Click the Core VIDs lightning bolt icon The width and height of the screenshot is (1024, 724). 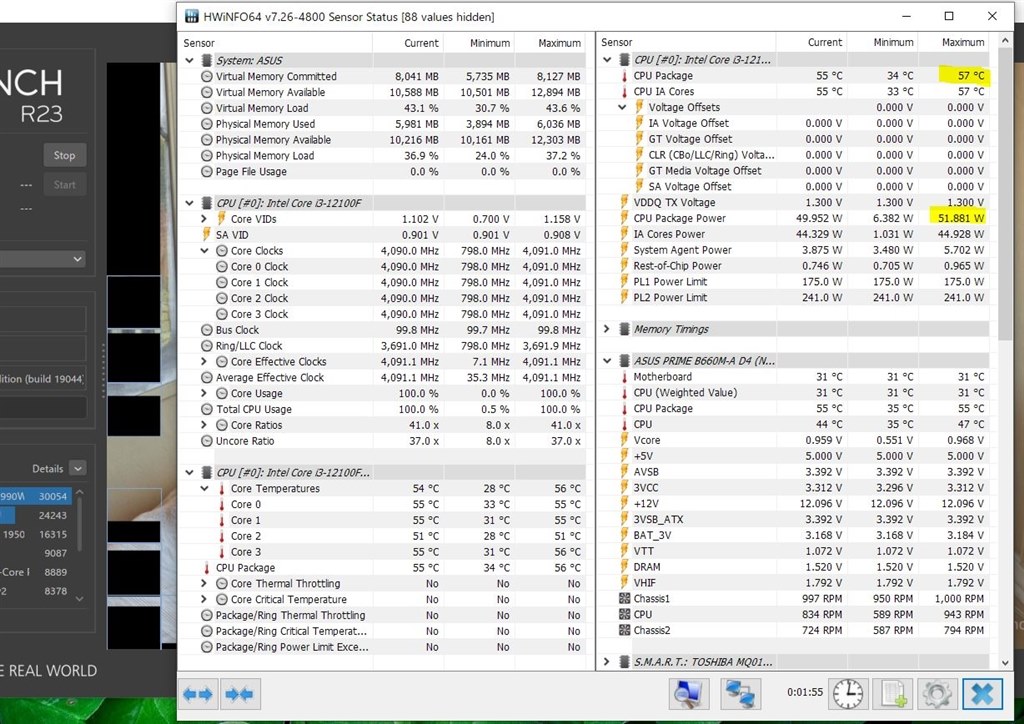coord(221,219)
